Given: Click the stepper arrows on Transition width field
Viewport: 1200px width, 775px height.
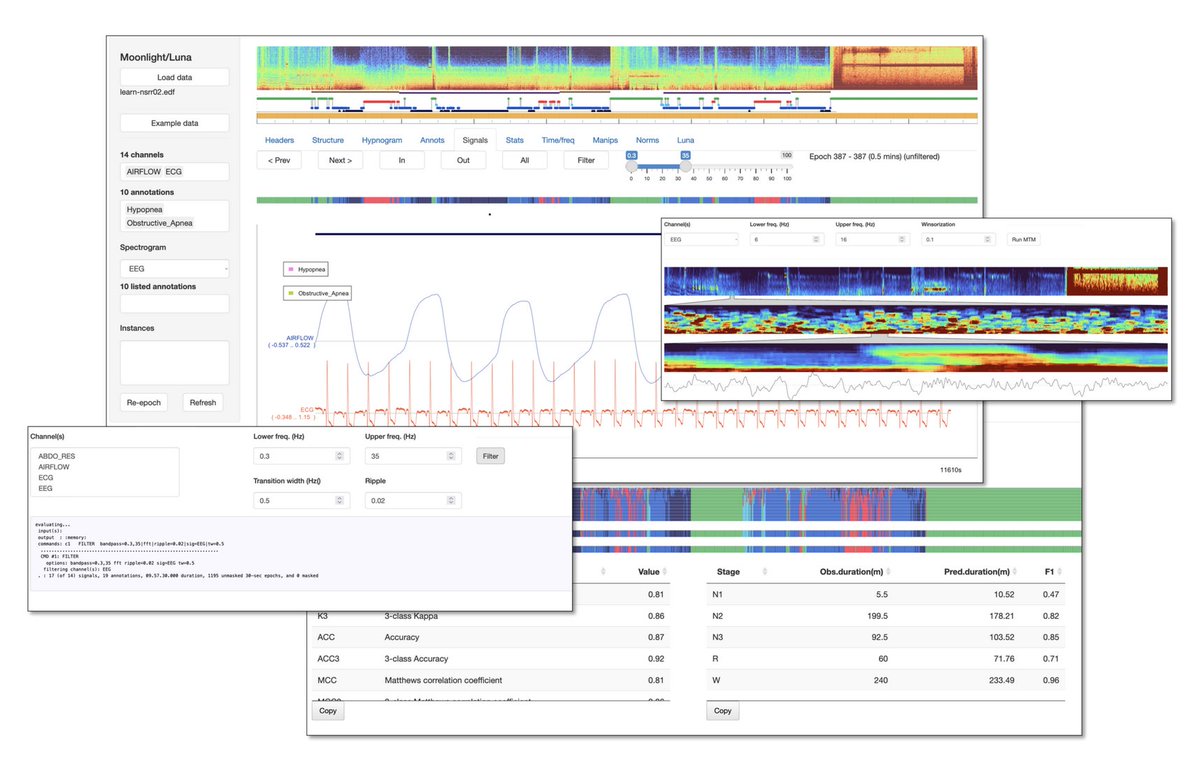Looking at the screenshot, I should coord(340,501).
